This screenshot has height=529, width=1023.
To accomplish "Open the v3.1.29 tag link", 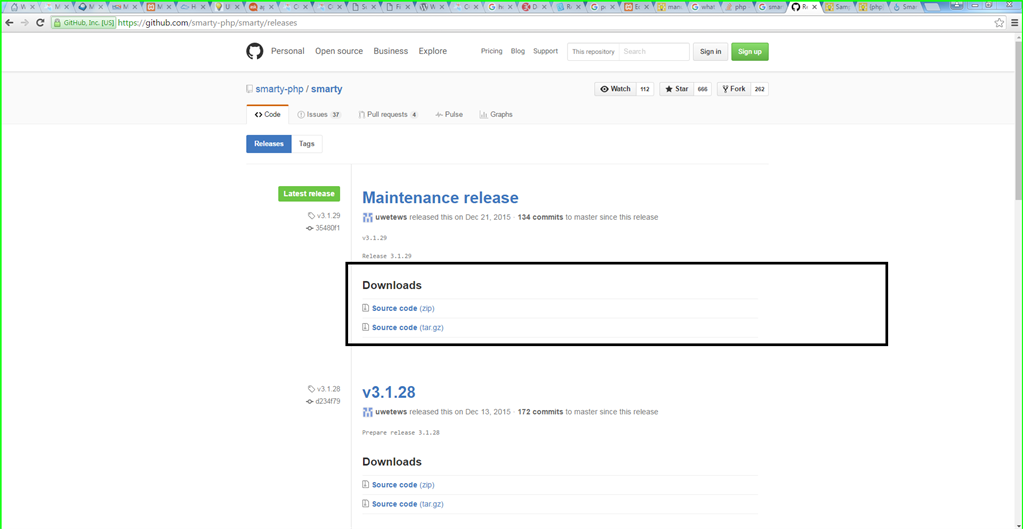I will pyautogui.click(x=324, y=215).
